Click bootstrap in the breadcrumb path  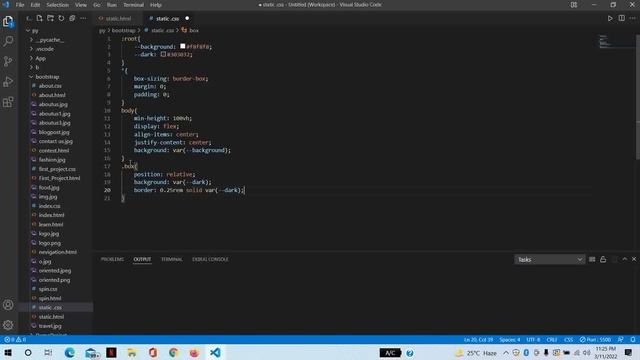[x=124, y=31]
